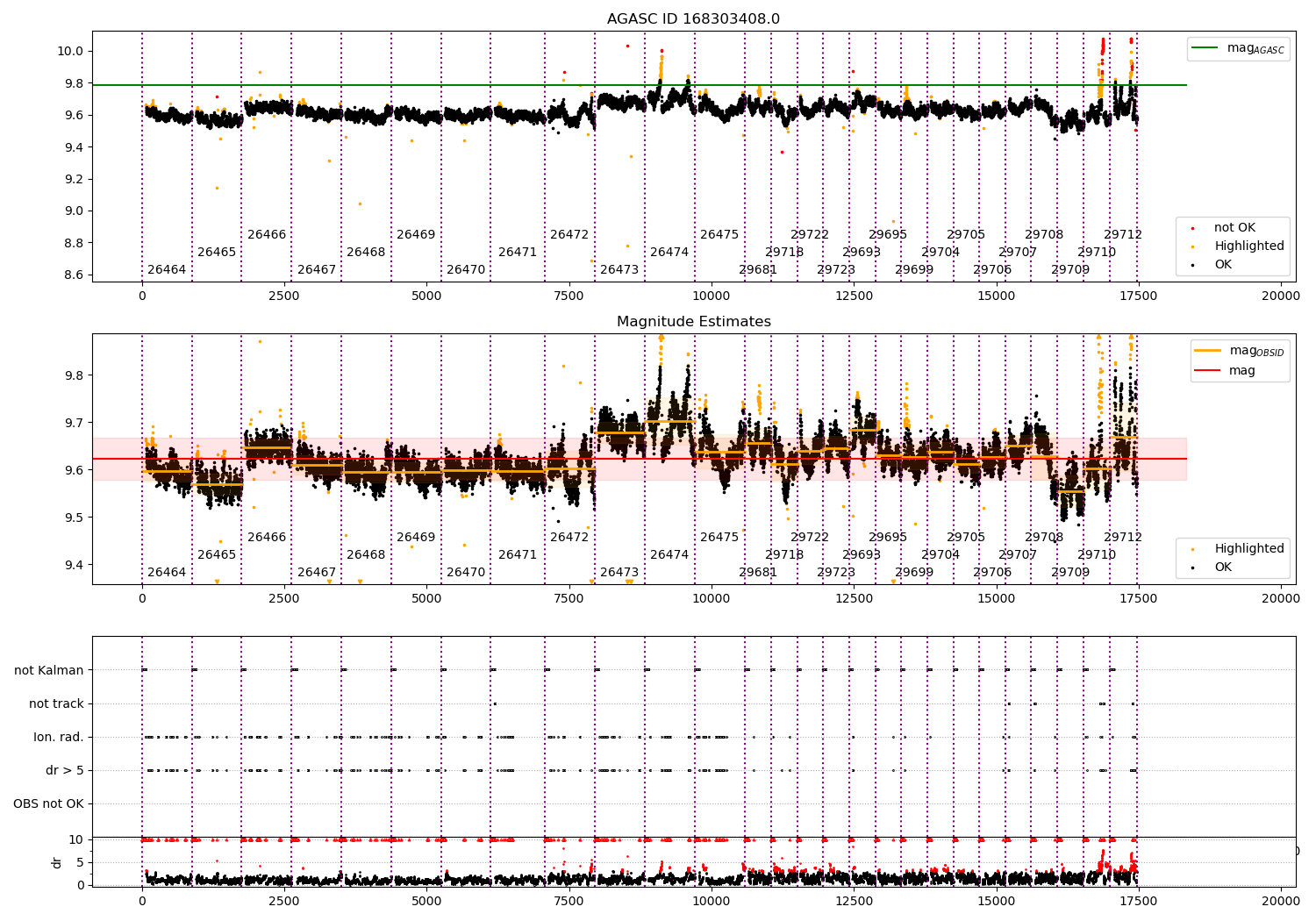Click obsid label 29723 in Magnitude Estimates plot
The height and width of the screenshot is (921, 1316).
(x=836, y=572)
